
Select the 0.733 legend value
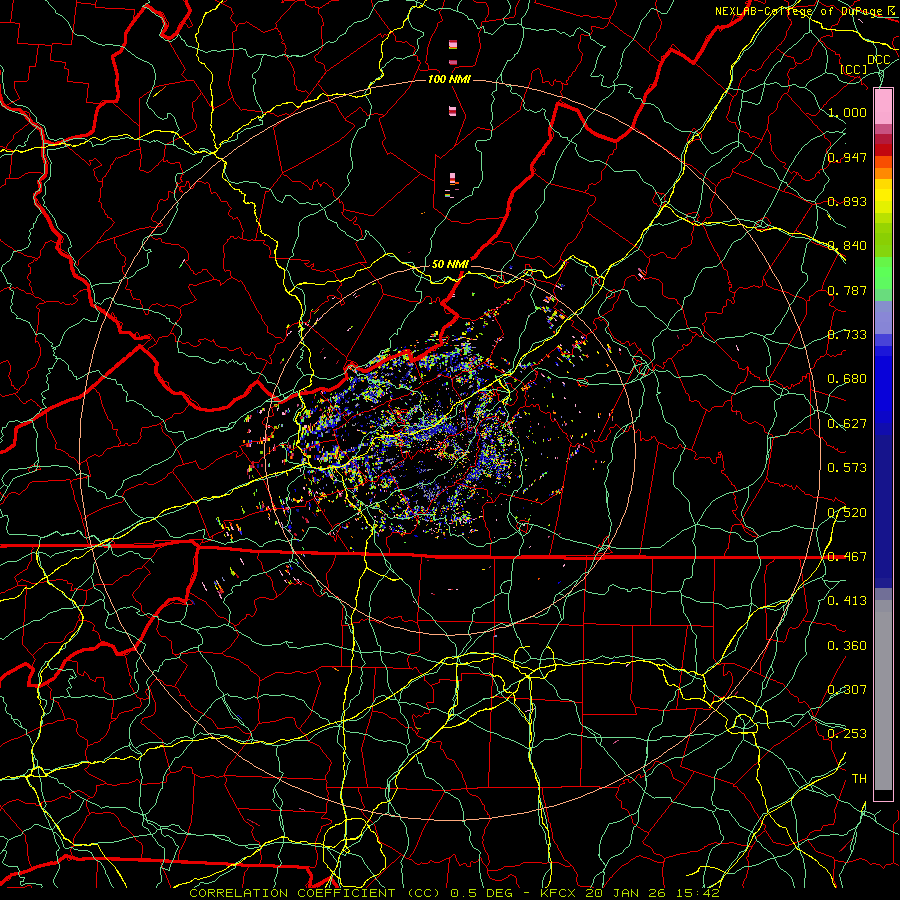[847, 335]
